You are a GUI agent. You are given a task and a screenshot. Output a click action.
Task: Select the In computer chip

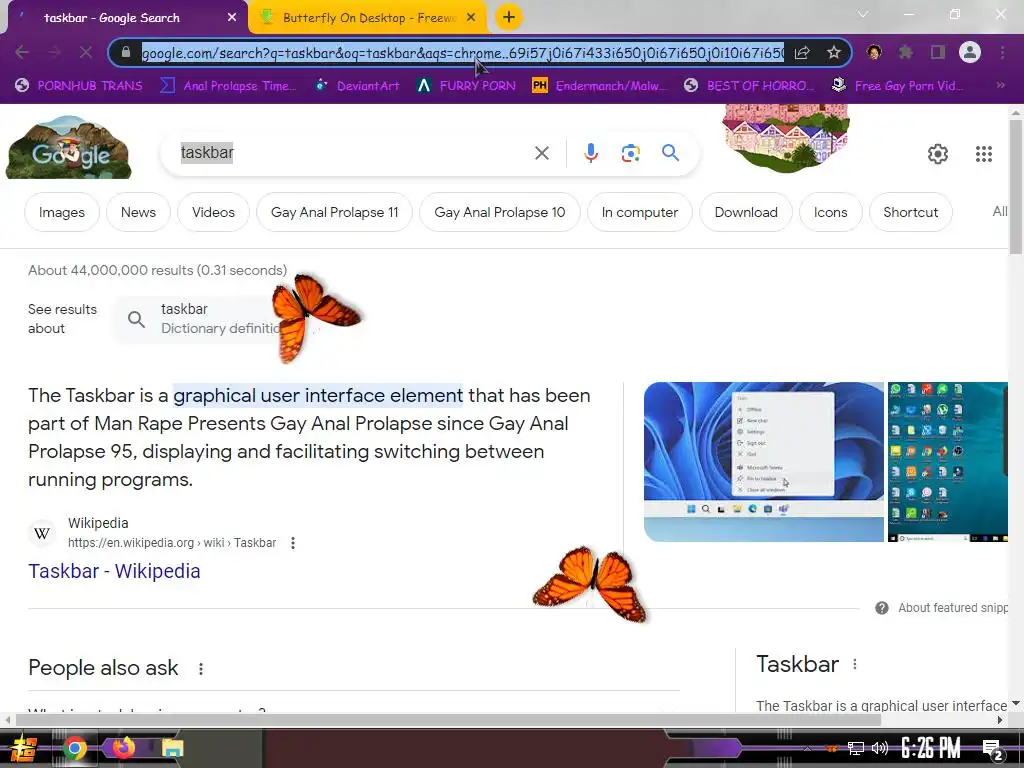(x=640, y=212)
